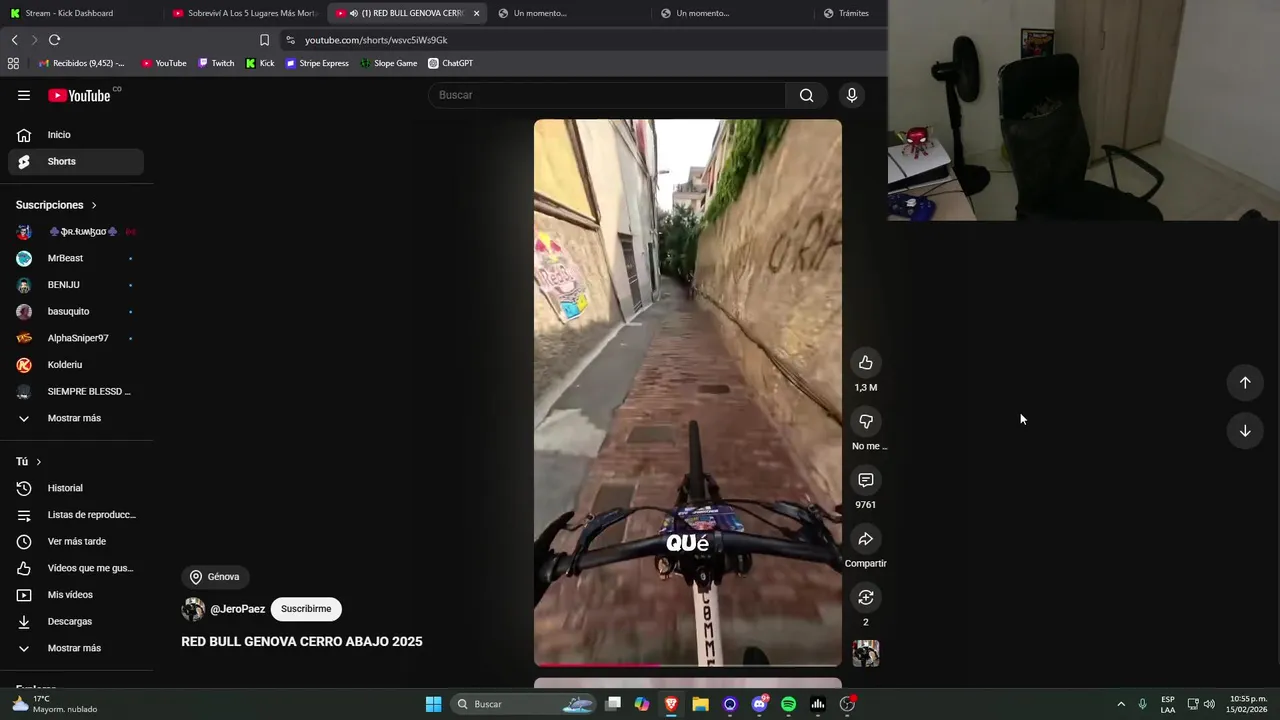Bookmark this page with bookmark icon
Viewport: 1280px width, 720px height.
(x=264, y=40)
